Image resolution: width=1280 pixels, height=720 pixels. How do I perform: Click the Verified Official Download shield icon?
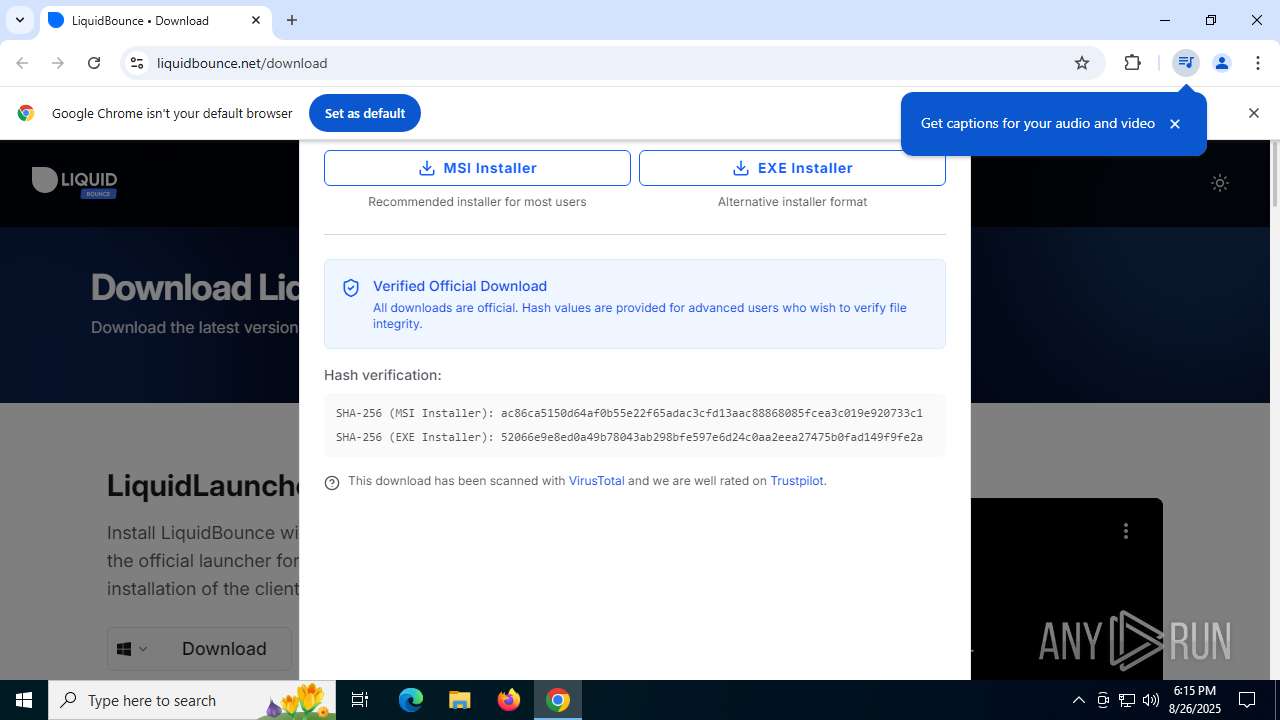pyautogui.click(x=351, y=288)
